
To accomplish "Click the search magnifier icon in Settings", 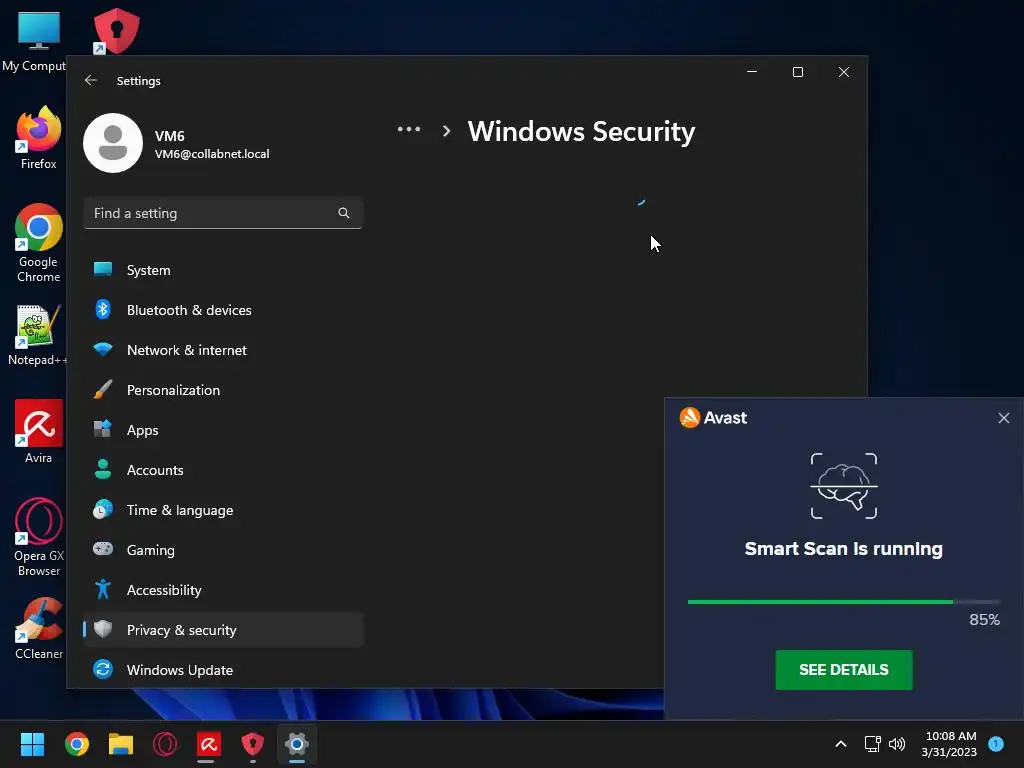I will 344,213.
